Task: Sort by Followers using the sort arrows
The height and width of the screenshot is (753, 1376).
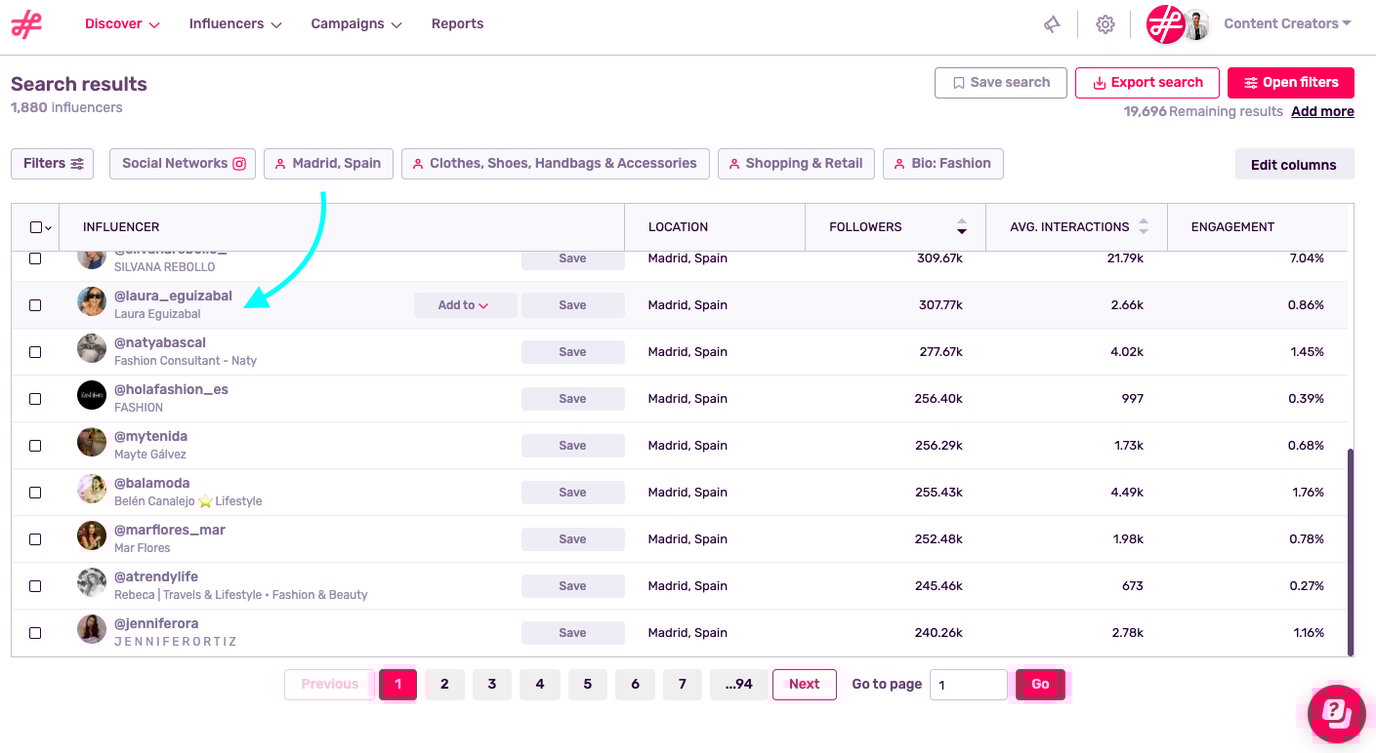Action: pyautogui.click(x=961, y=227)
